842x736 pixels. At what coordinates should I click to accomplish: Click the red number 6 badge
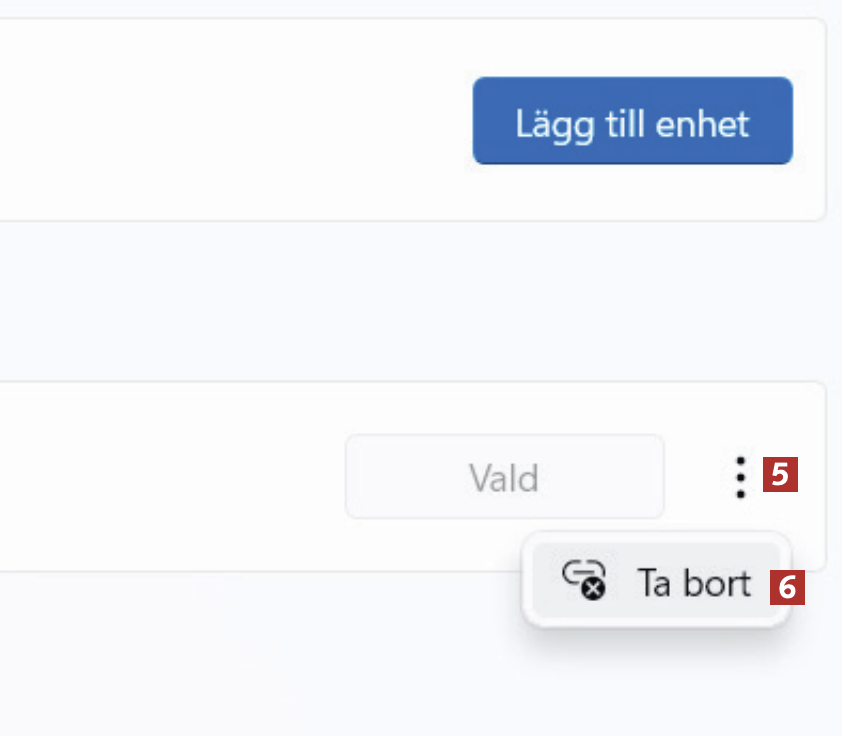(787, 587)
